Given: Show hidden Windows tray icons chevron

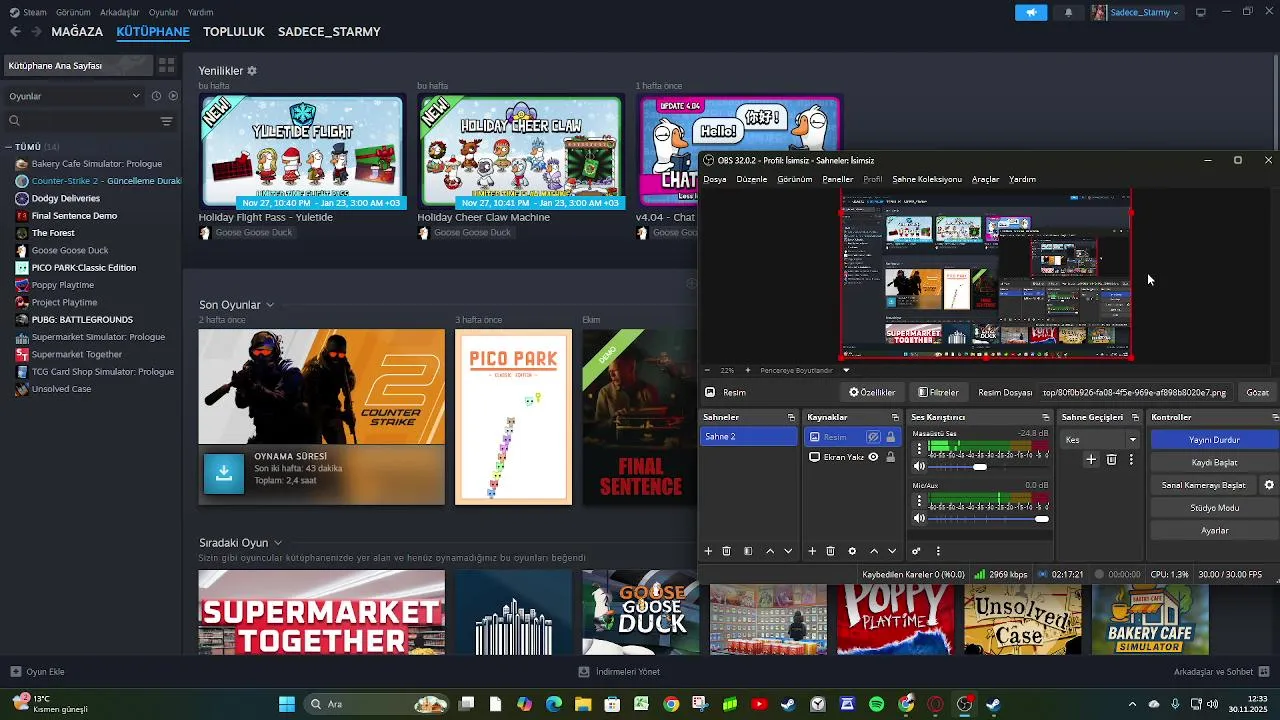Looking at the screenshot, I should [x=1132, y=704].
